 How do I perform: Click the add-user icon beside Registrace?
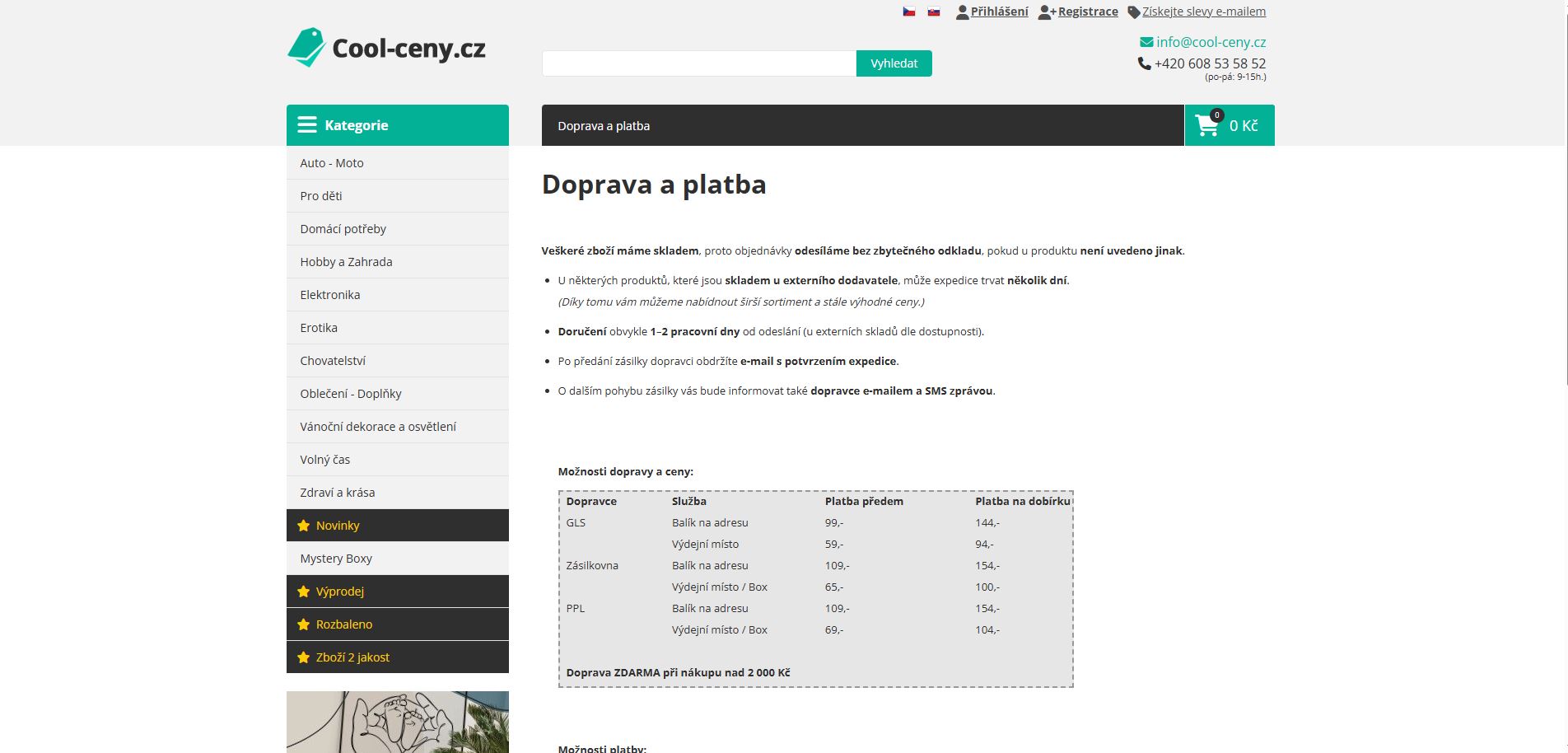[1047, 12]
